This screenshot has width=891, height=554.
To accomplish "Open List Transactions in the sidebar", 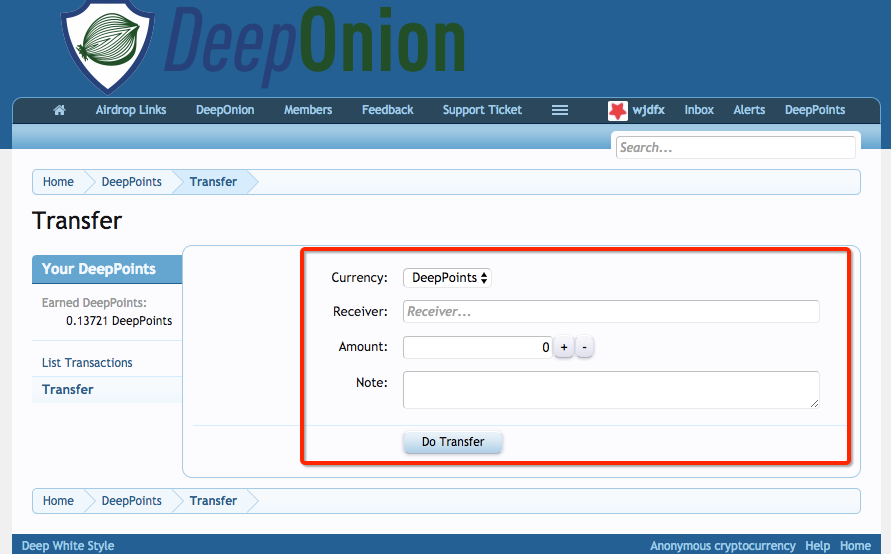I will coord(87,363).
